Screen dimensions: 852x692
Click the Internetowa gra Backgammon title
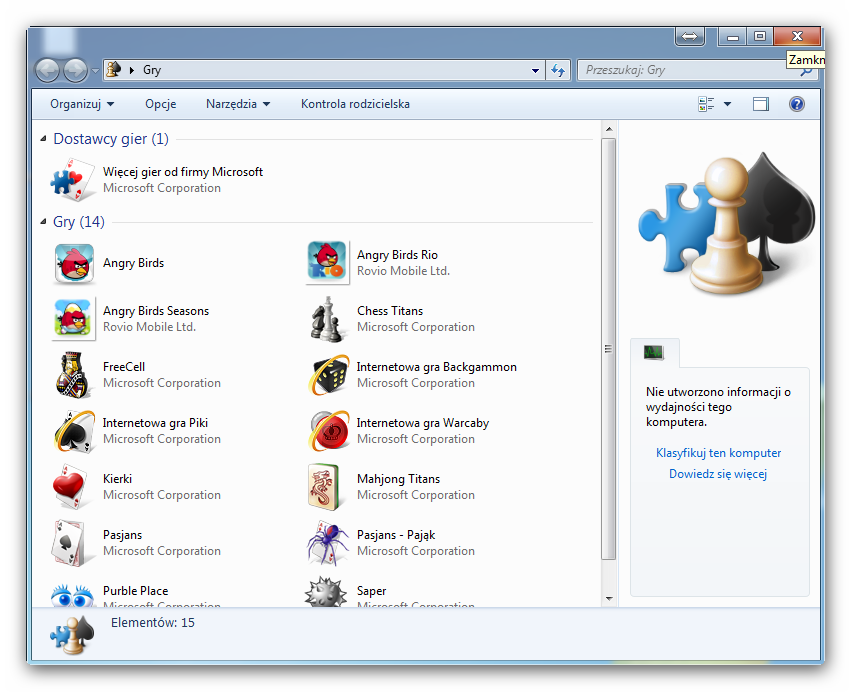point(436,367)
